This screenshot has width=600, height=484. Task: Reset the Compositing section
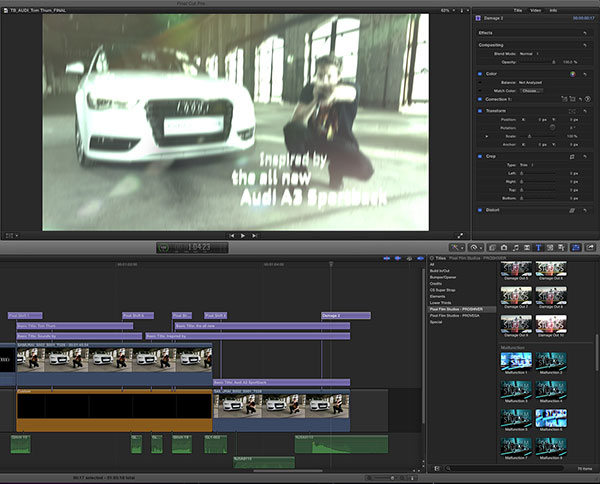point(585,45)
